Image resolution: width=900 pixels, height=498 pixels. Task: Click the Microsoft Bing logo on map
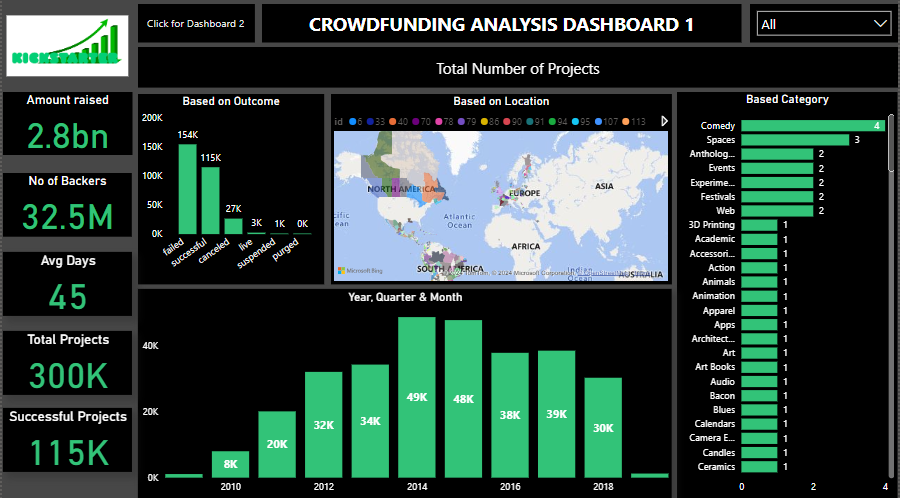click(x=360, y=270)
